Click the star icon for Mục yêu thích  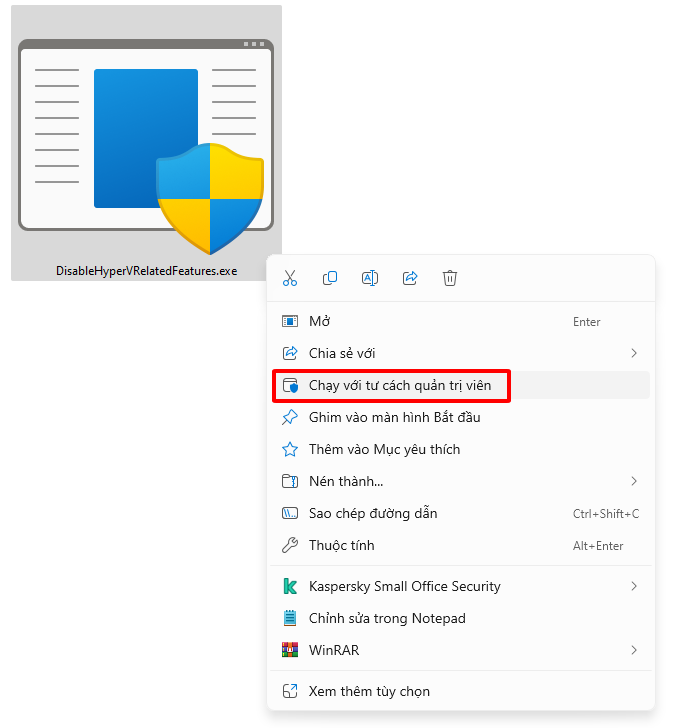[x=290, y=449]
